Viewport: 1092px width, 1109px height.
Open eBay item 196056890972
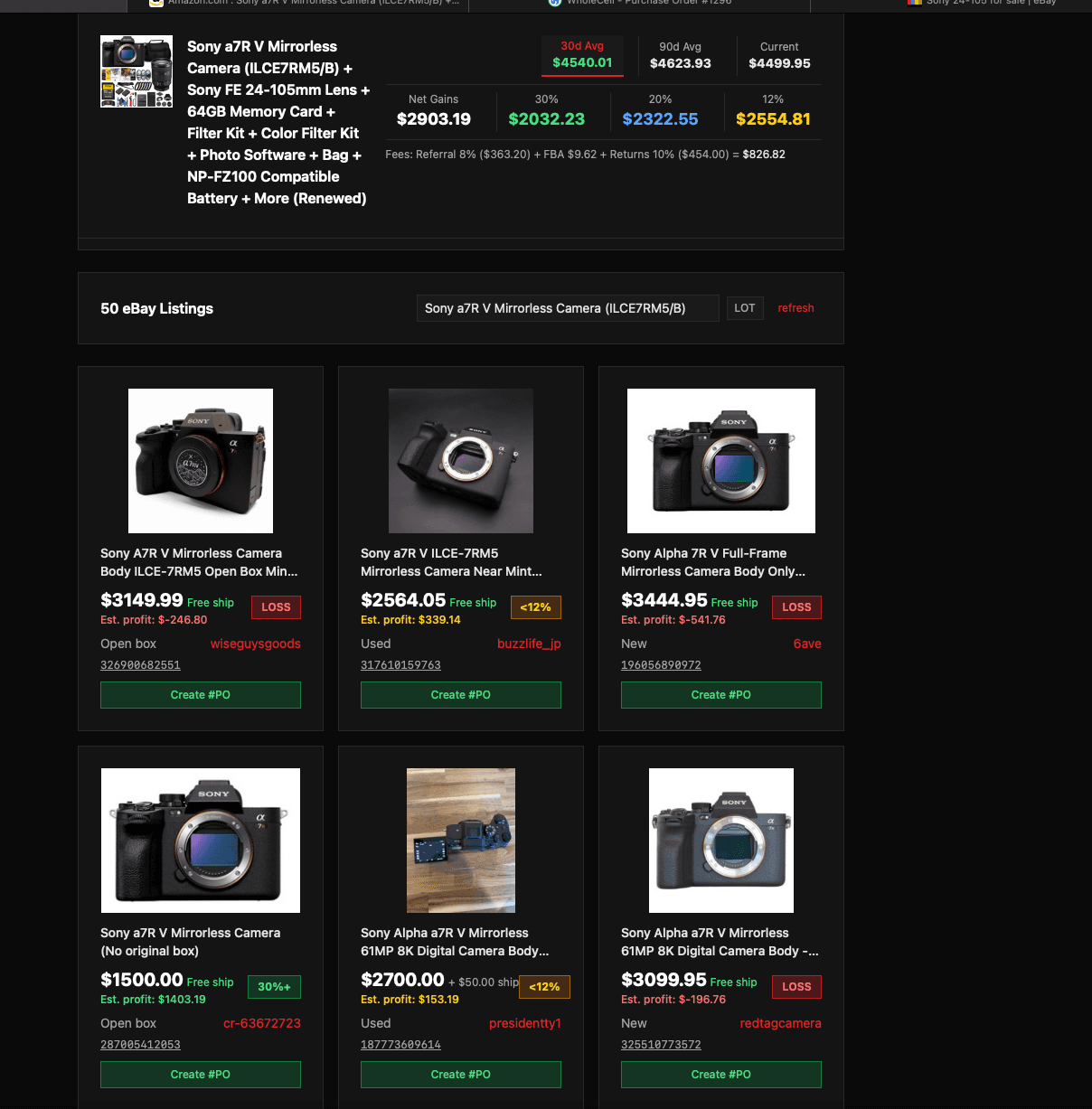tap(661, 665)
